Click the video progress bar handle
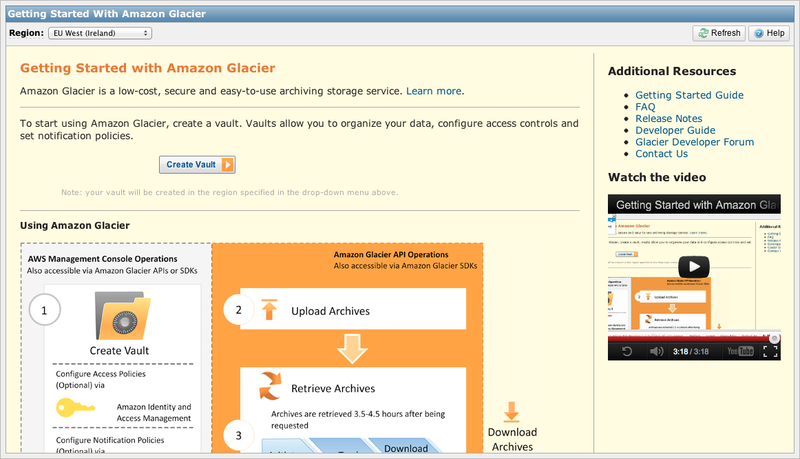The width and height of the screenshot is (800, 459). click(774, 339)
